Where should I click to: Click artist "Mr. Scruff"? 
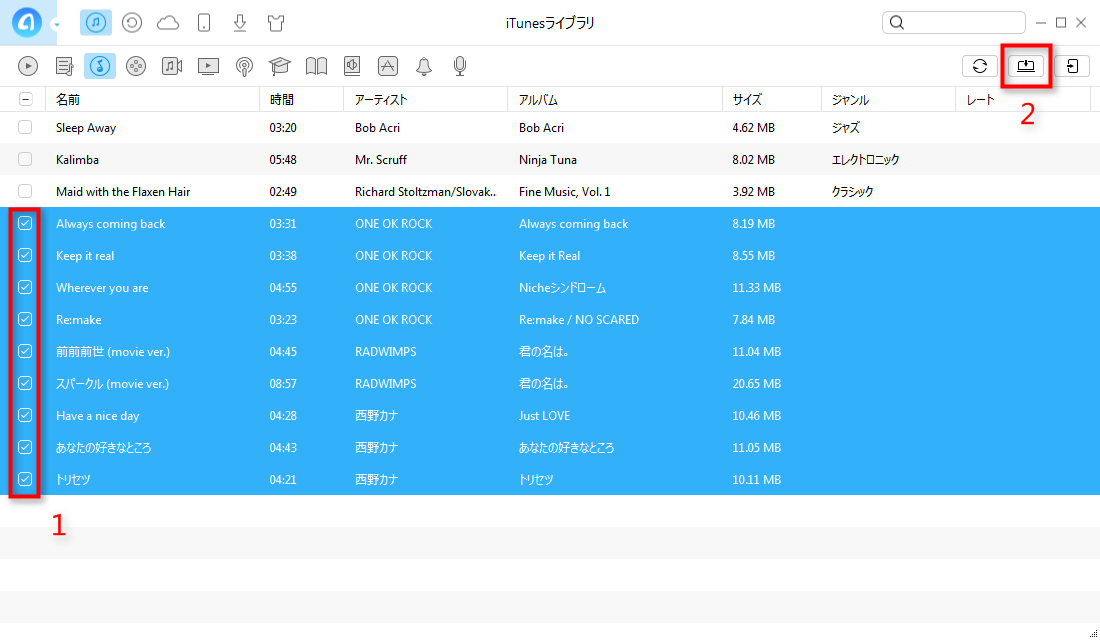[381, 160]
